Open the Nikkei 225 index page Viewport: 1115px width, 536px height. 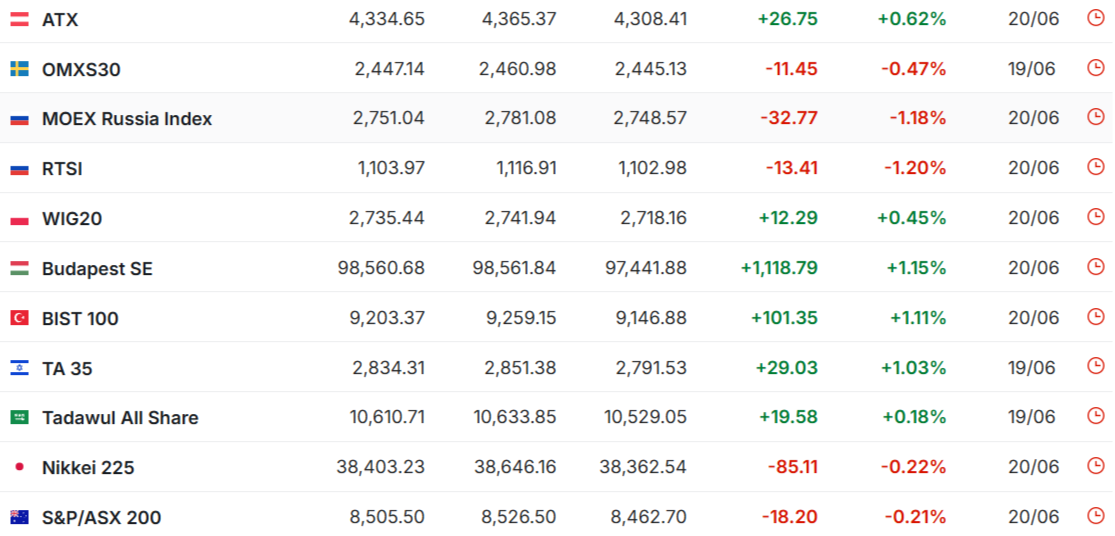click(x=88, y=468)
